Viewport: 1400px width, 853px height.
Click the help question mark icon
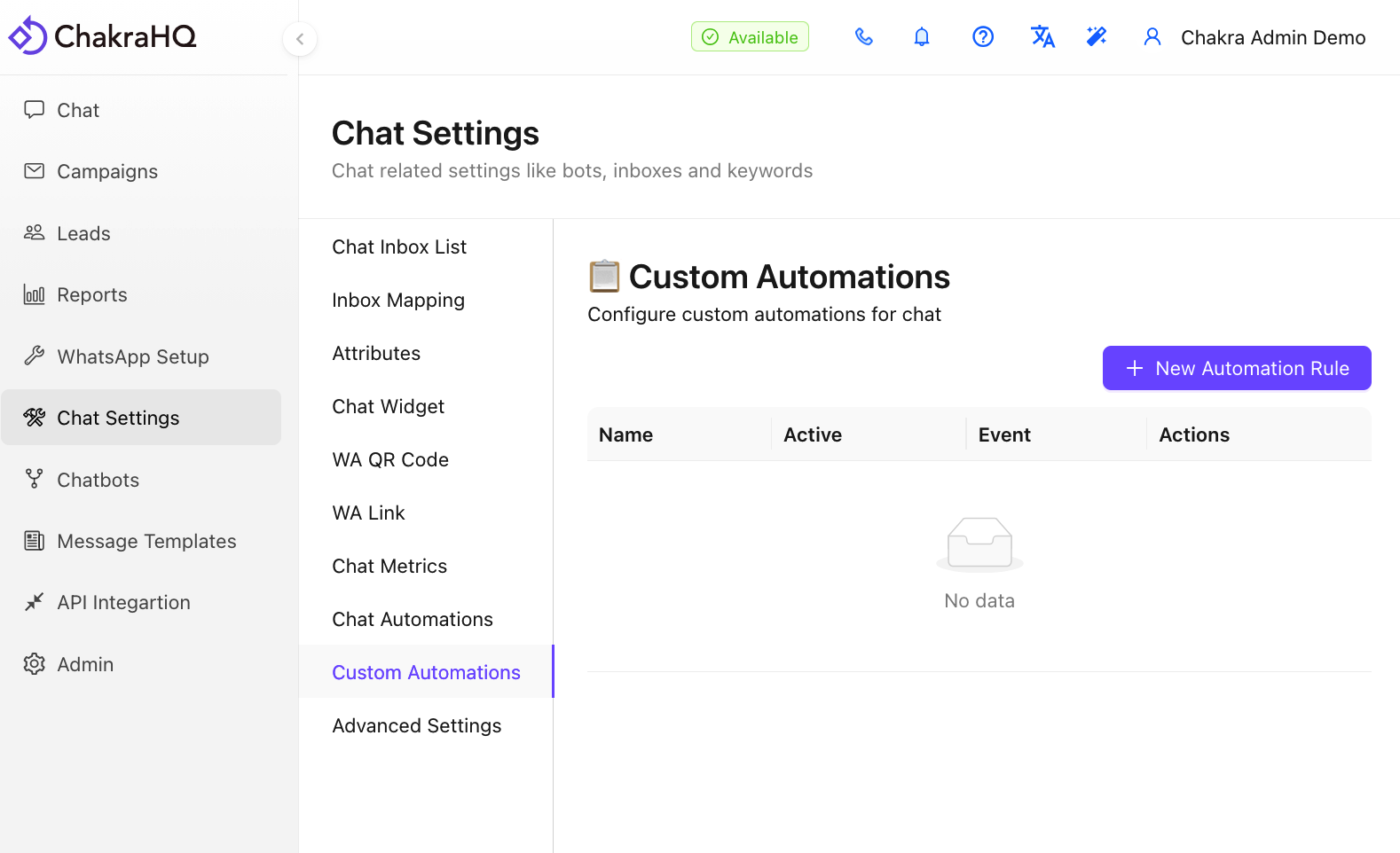pyautogui.click(x=982, y=37)
